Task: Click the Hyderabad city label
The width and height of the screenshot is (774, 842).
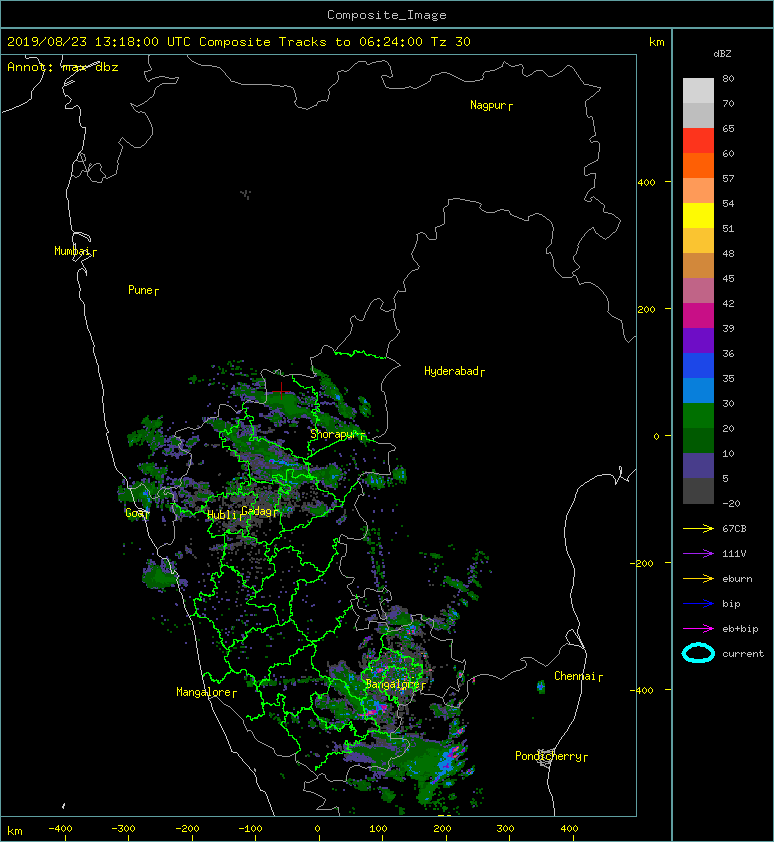Action: coord(451,371)
